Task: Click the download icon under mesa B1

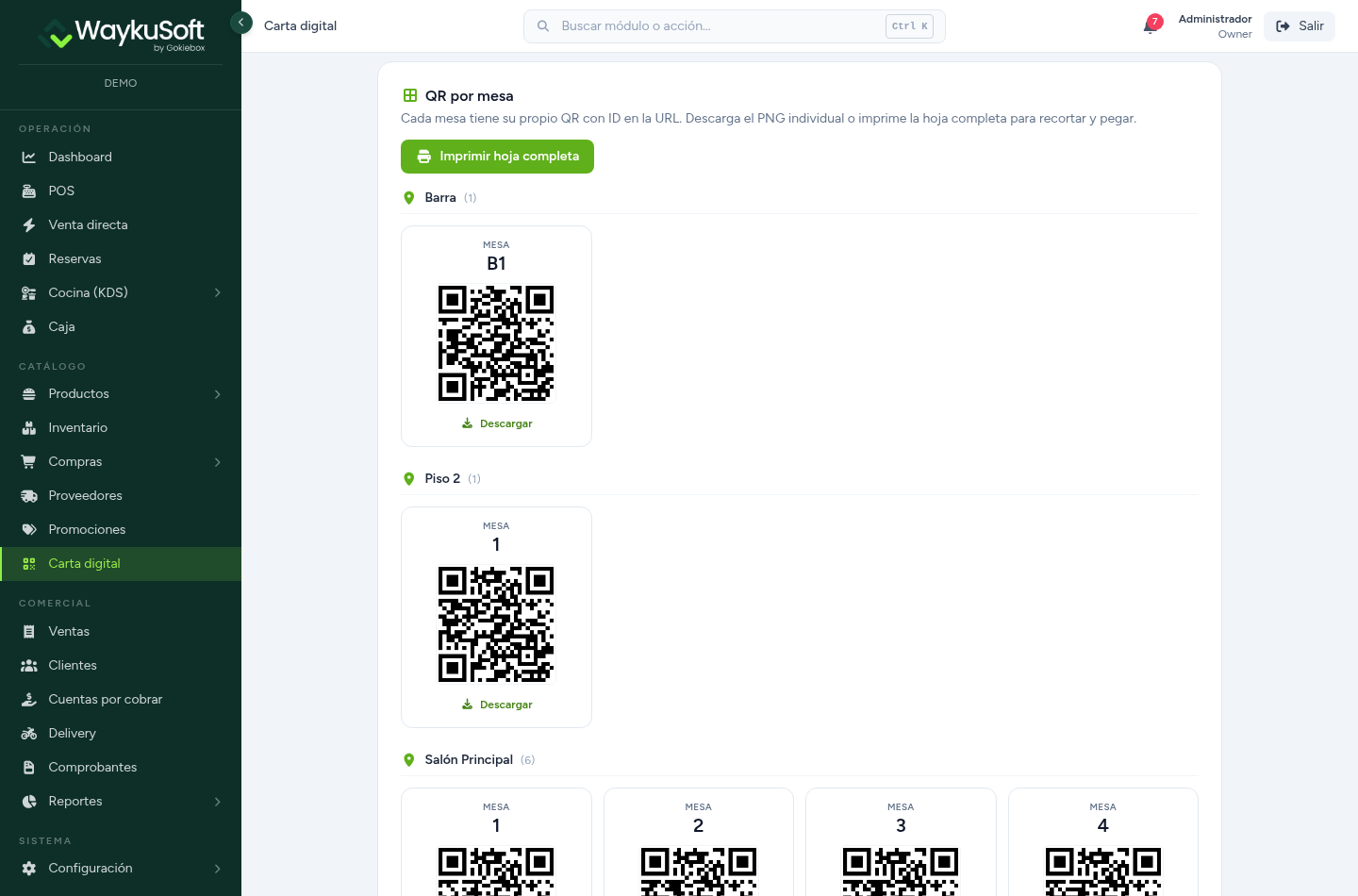Action: tap(467, 423)
